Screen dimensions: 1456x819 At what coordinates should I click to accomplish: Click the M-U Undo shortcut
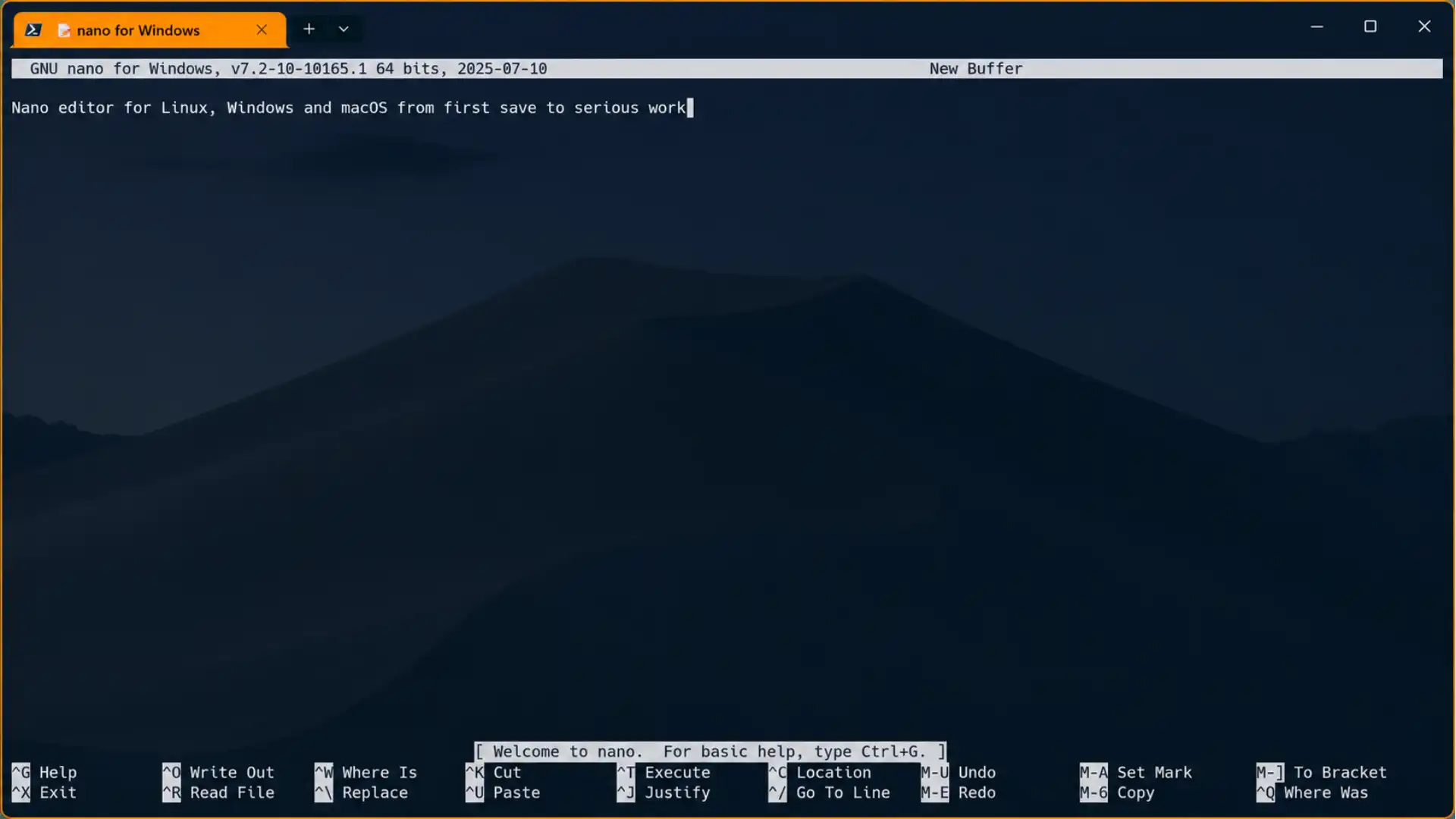[x=959, y=772]
